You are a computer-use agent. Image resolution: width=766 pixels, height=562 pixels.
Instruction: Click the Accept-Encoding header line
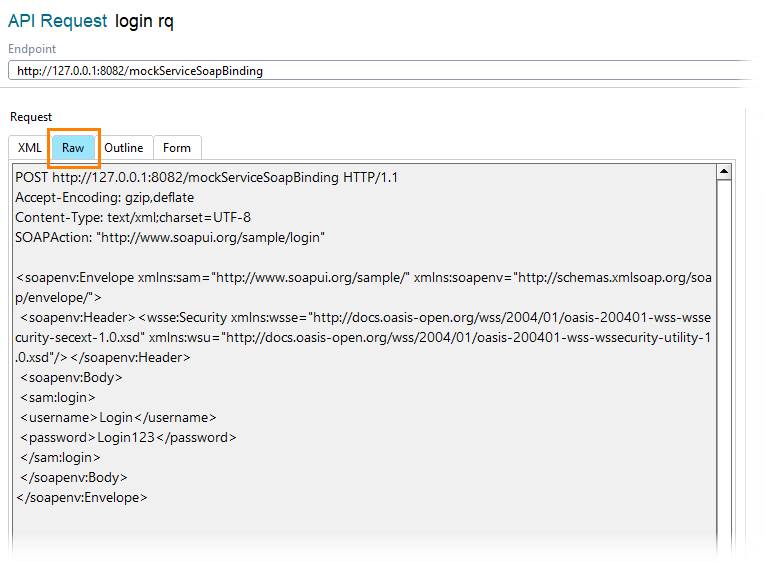coord(104,197)
